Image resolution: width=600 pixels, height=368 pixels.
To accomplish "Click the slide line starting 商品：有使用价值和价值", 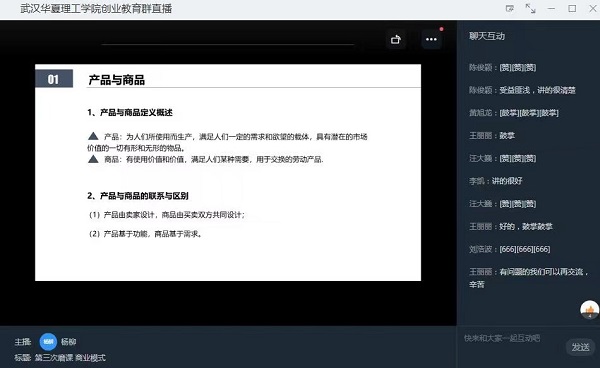I will click(x=205, y=159).
